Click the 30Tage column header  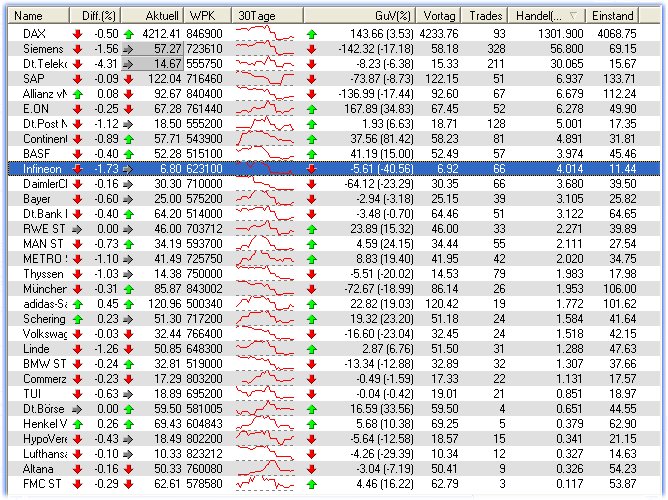click(x=268, y=16)
